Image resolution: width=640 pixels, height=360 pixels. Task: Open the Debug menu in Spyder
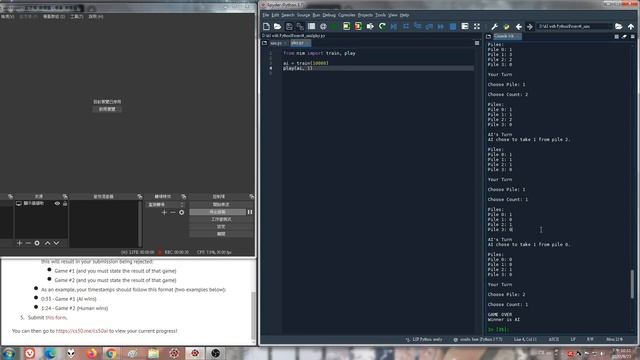pos(329,15)
